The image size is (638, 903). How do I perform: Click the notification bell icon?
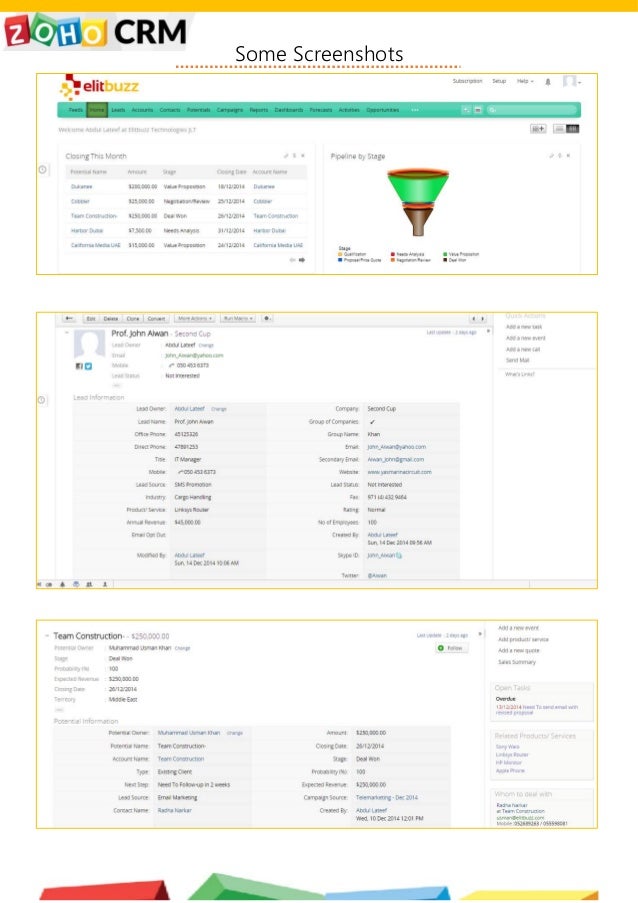pyautogui.click(x=548, y=82)
